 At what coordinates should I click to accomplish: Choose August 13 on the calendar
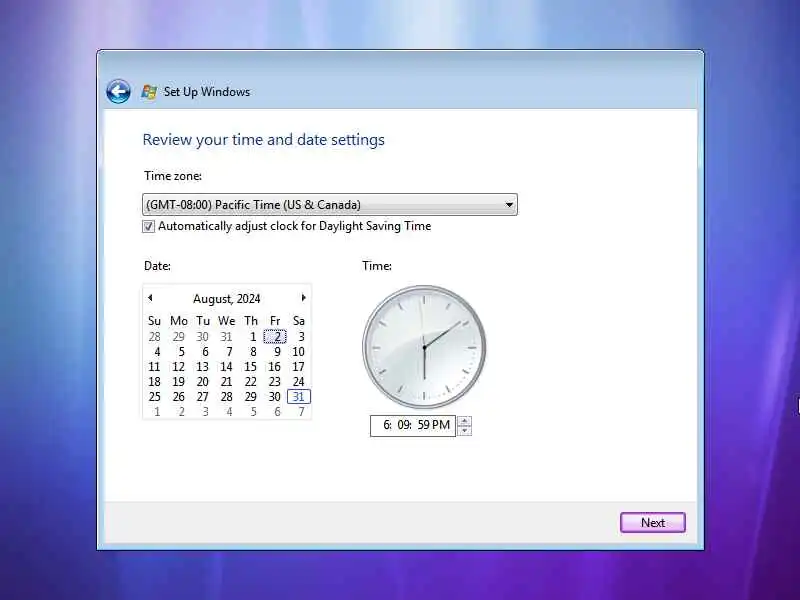tap(203, 367)
